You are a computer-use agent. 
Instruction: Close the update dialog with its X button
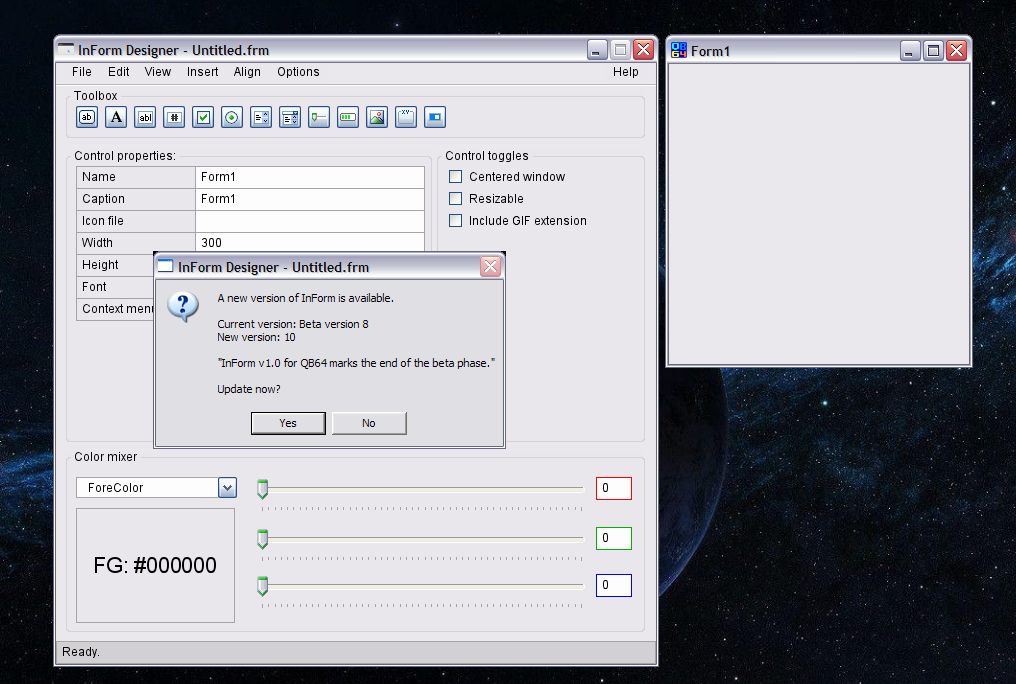[491, 266]
